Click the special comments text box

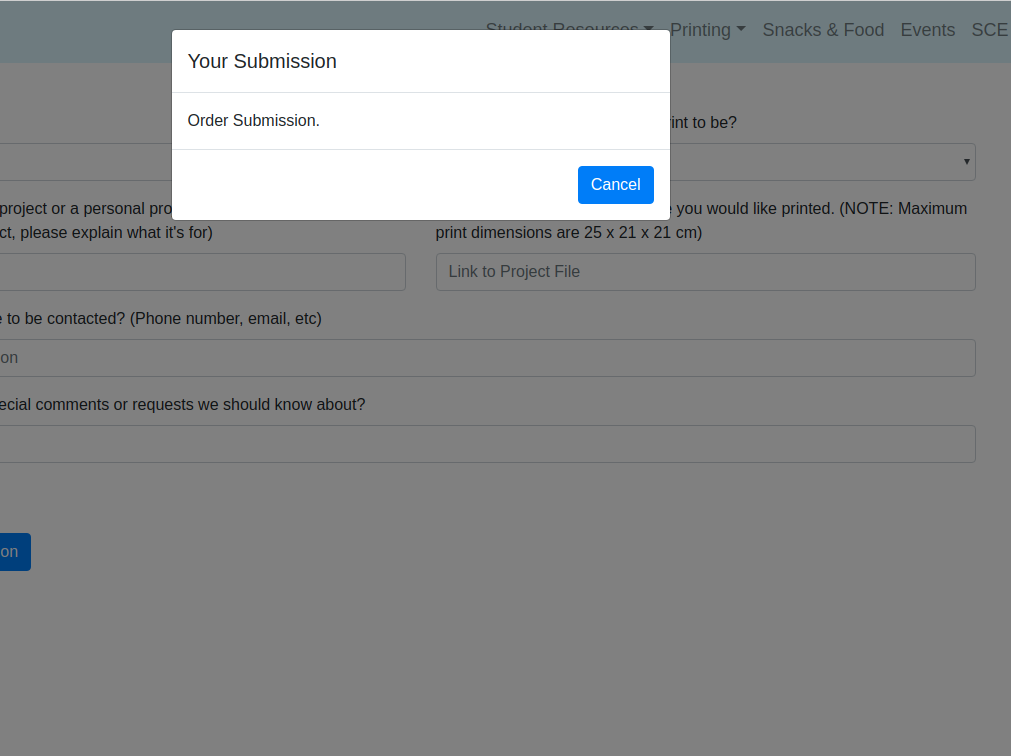coord(487,443)
